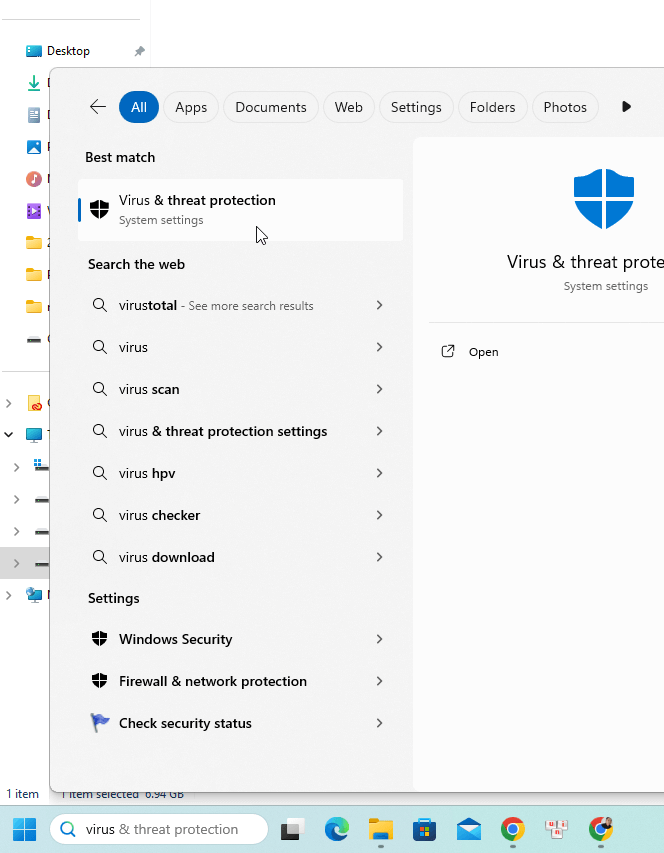Click Documents icon in Explorer sidebar
This screenshot has width=664, height=853.
pyautogui.click(x=34, y=115)
